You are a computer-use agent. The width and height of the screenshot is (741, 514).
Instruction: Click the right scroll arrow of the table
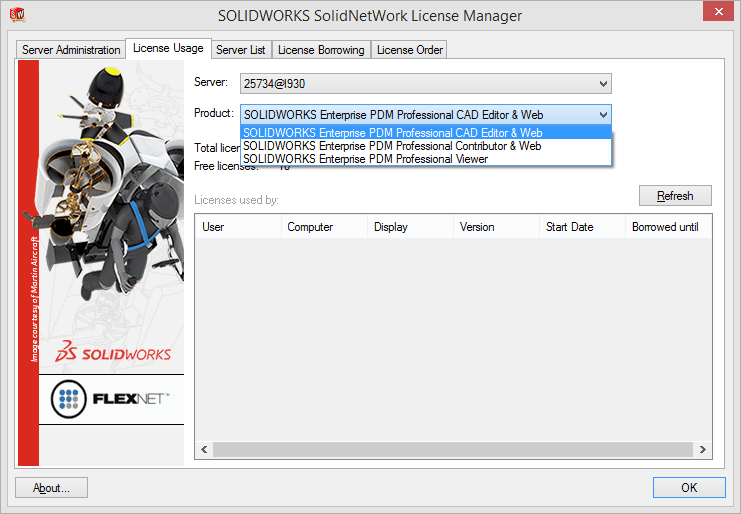tap(702, 449)
